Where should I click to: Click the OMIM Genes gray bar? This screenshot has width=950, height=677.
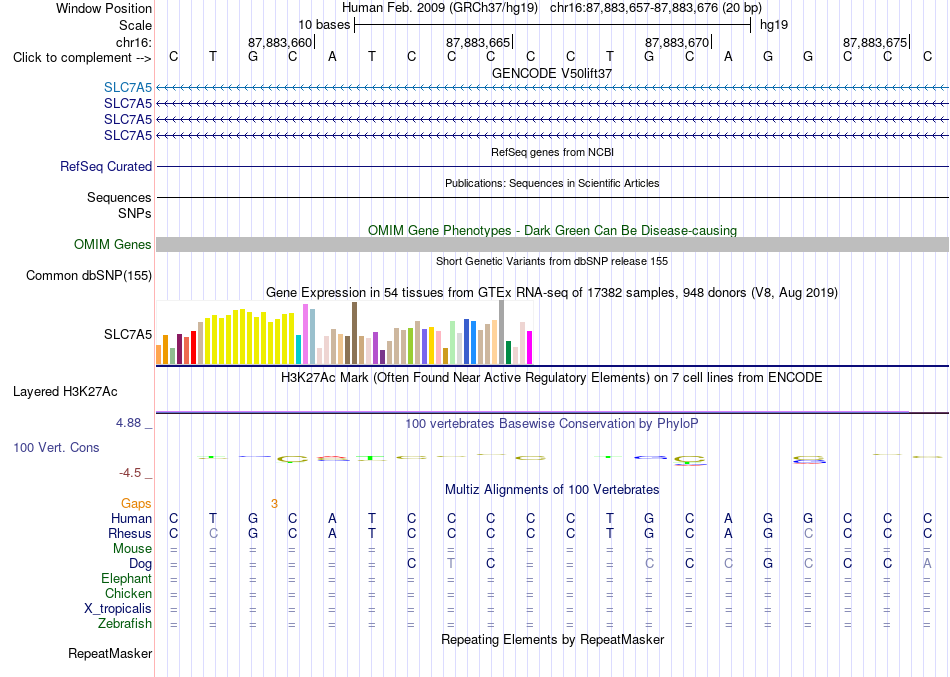(552, 244)
